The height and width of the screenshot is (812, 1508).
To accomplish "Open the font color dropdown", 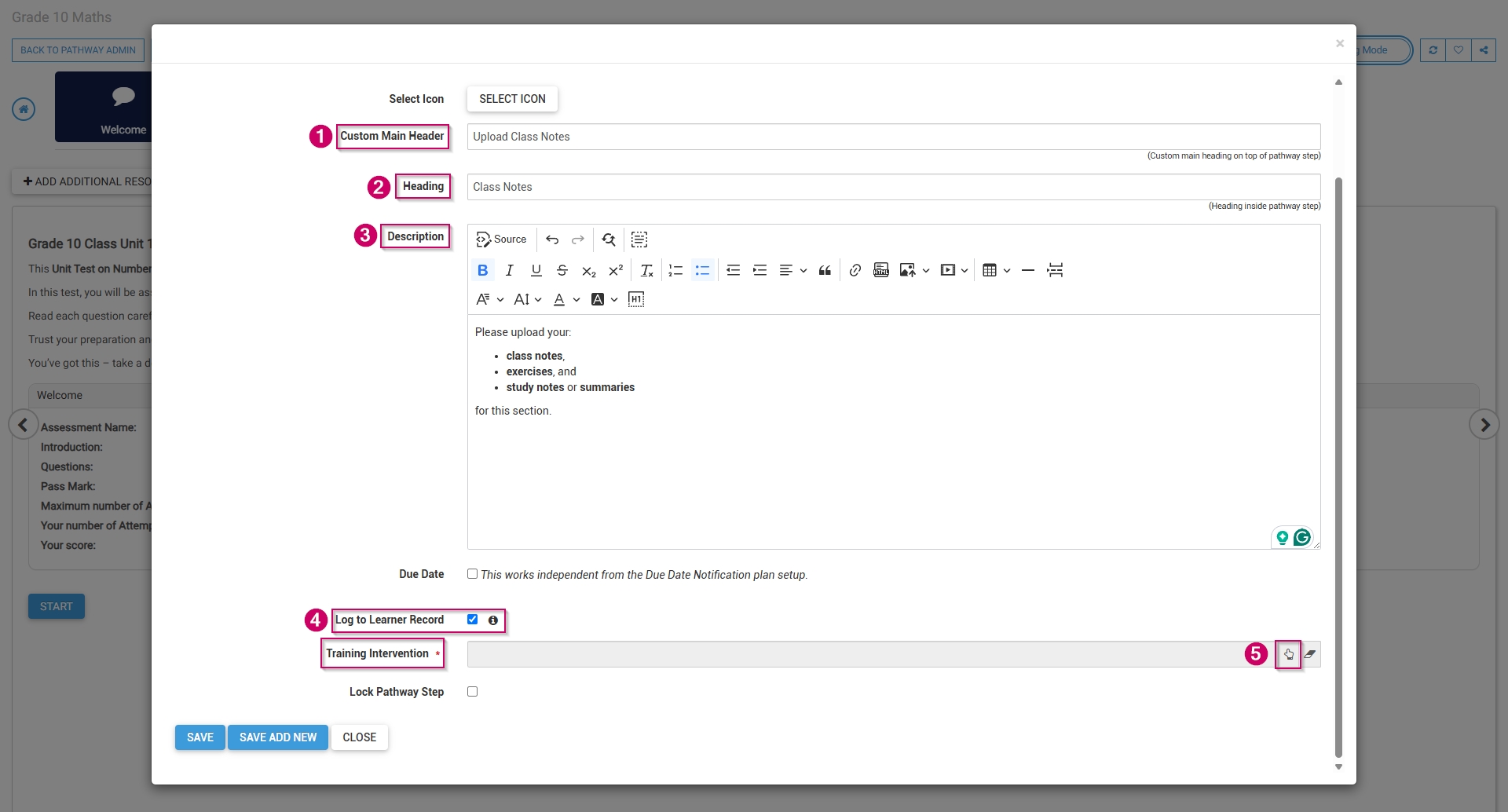I will (x=566, y=299).
